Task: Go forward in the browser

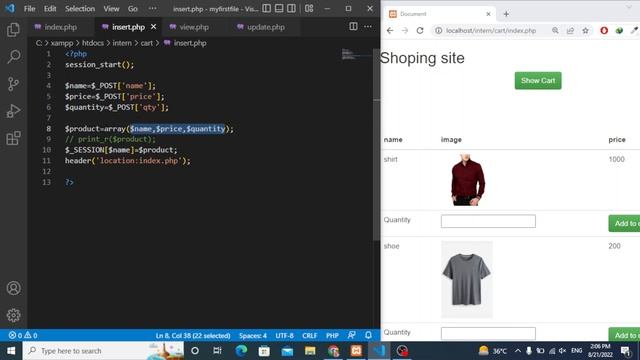Action: click(404, 31)
